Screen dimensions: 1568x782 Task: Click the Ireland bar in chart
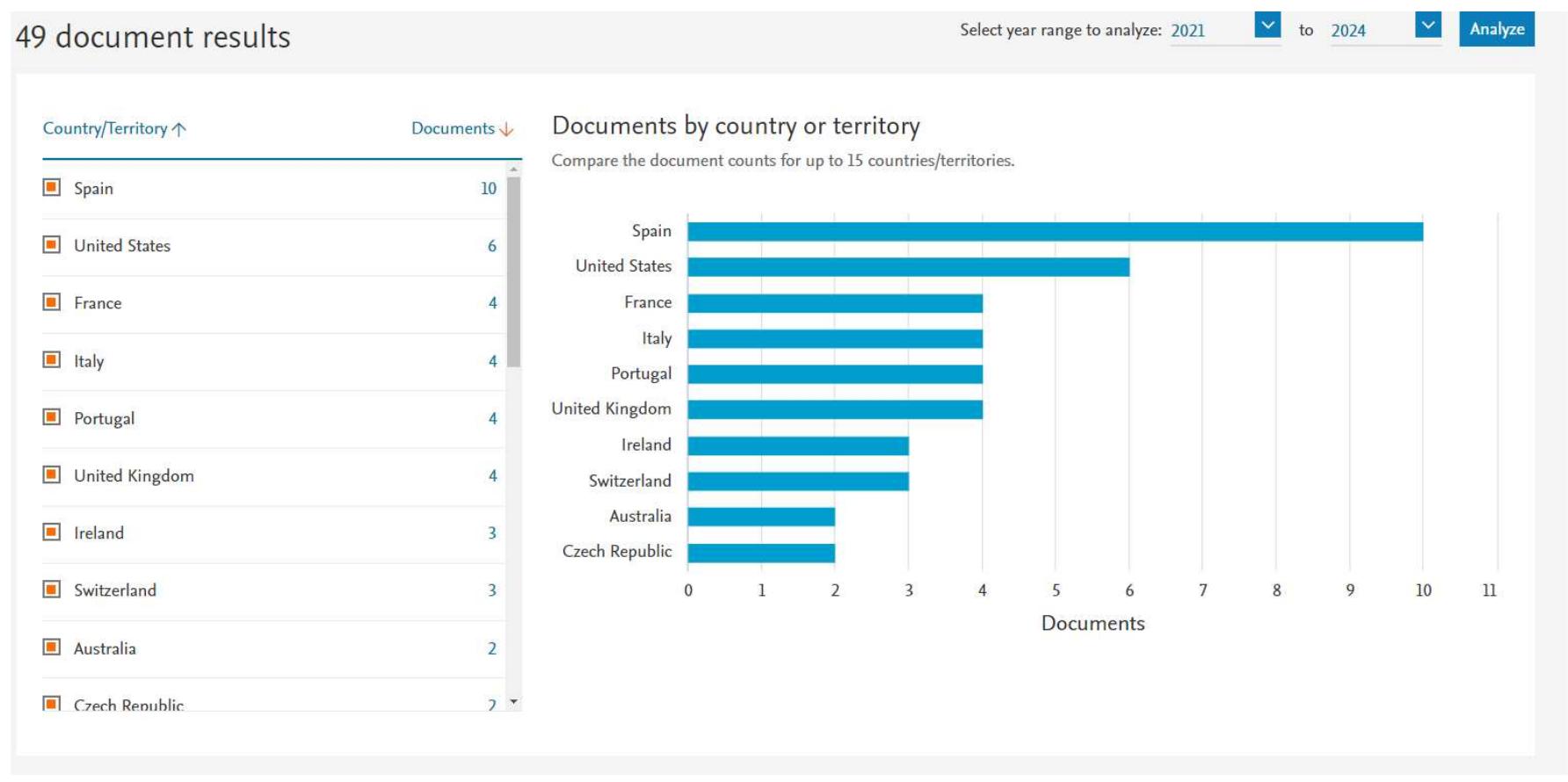[798, 445]
